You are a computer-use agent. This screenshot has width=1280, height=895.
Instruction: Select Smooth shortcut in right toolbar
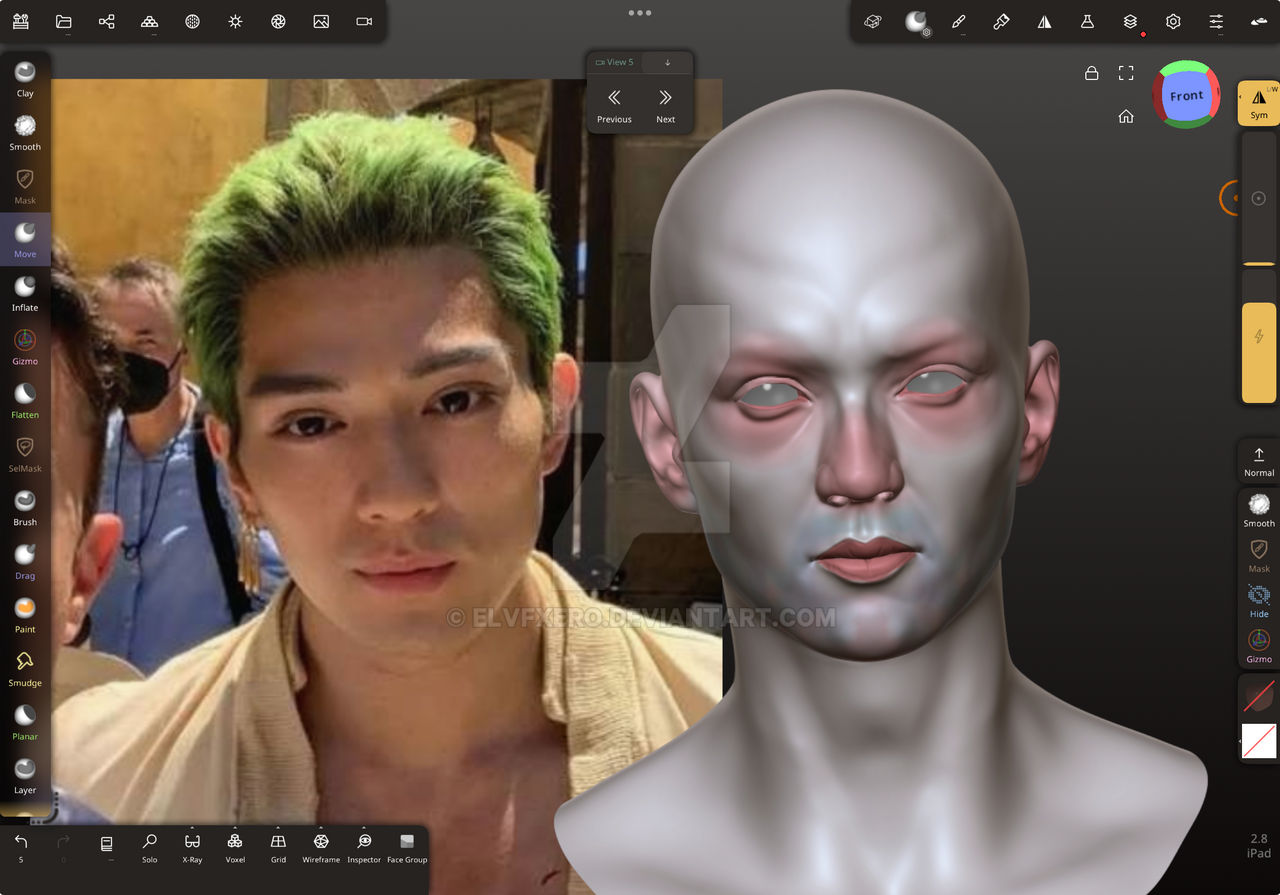pos(1259,509)
